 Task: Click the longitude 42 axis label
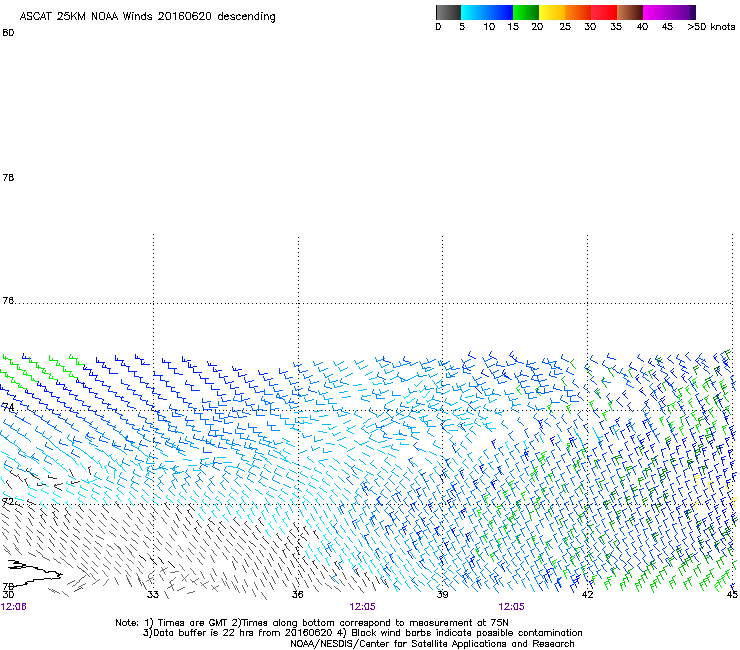[x=587, y=594]
